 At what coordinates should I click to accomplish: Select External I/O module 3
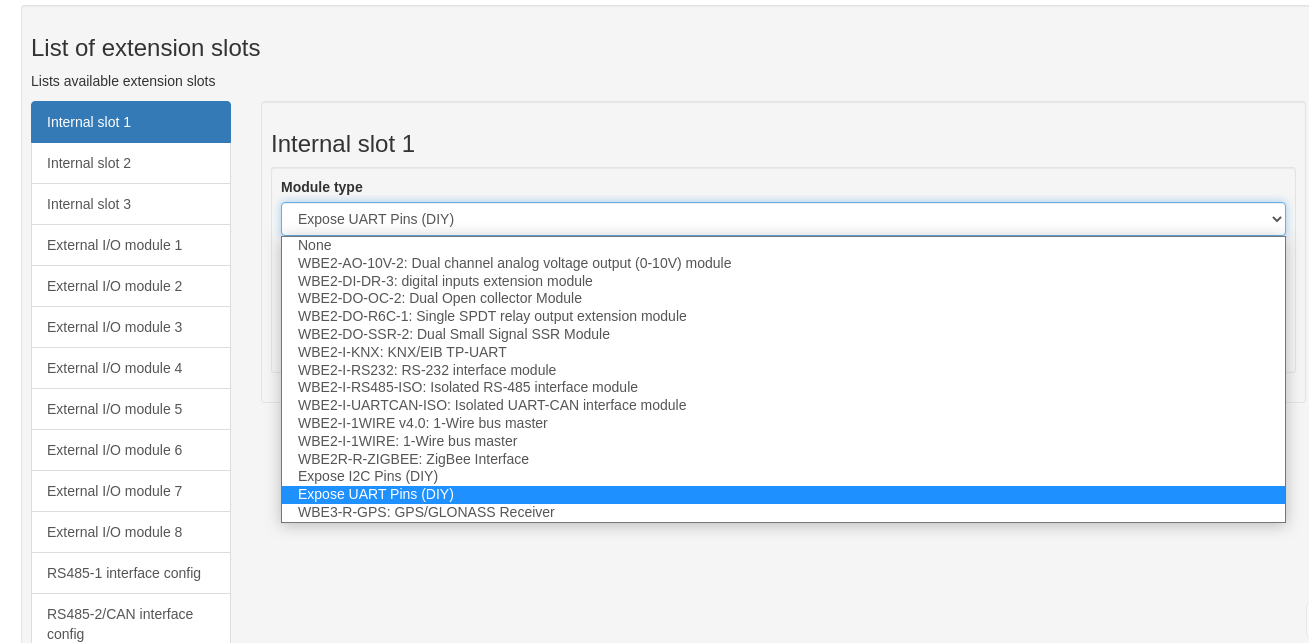(131, 327)
